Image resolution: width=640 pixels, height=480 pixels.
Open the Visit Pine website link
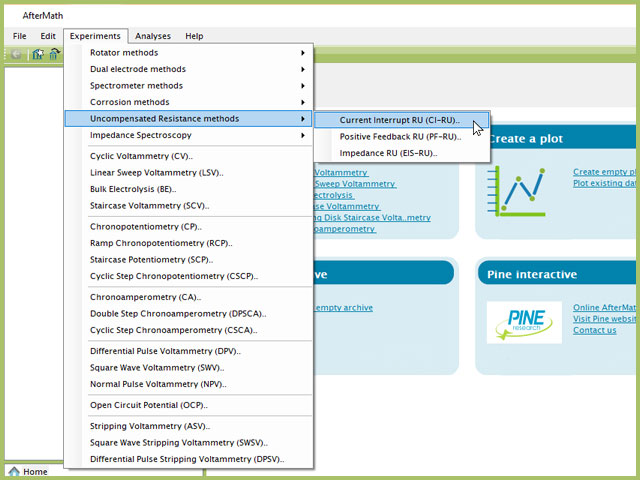click(604, 319)
